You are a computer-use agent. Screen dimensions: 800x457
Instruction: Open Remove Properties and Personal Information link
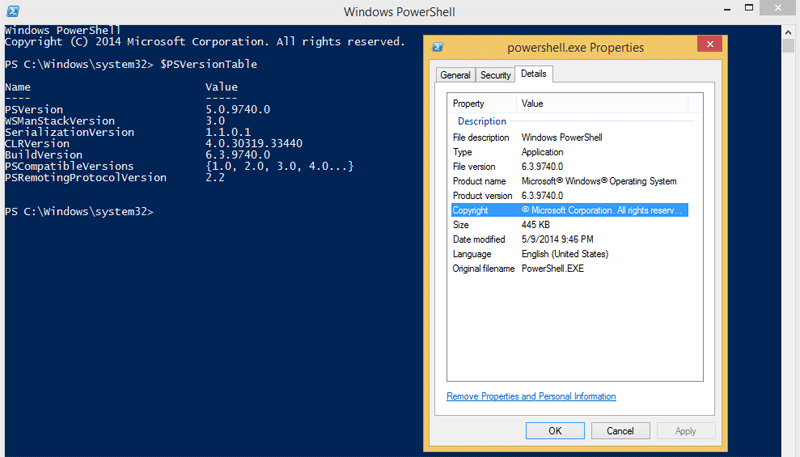coord(531,396)
